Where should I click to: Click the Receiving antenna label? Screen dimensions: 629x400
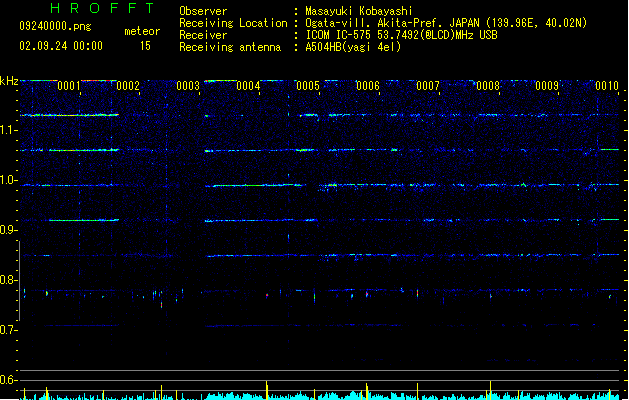(230, 47)
